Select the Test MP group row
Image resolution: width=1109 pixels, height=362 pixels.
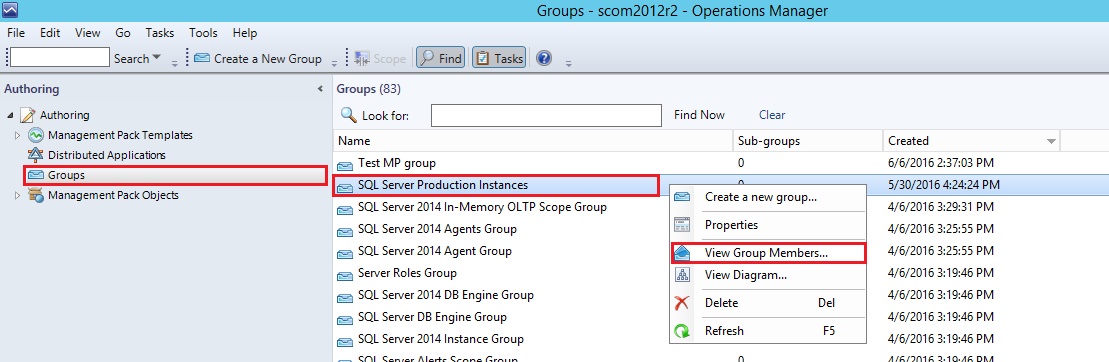721,163
